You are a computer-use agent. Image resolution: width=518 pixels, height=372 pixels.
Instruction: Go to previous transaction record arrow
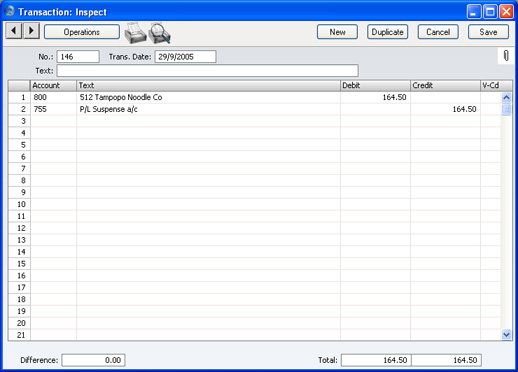pos(14,31)
